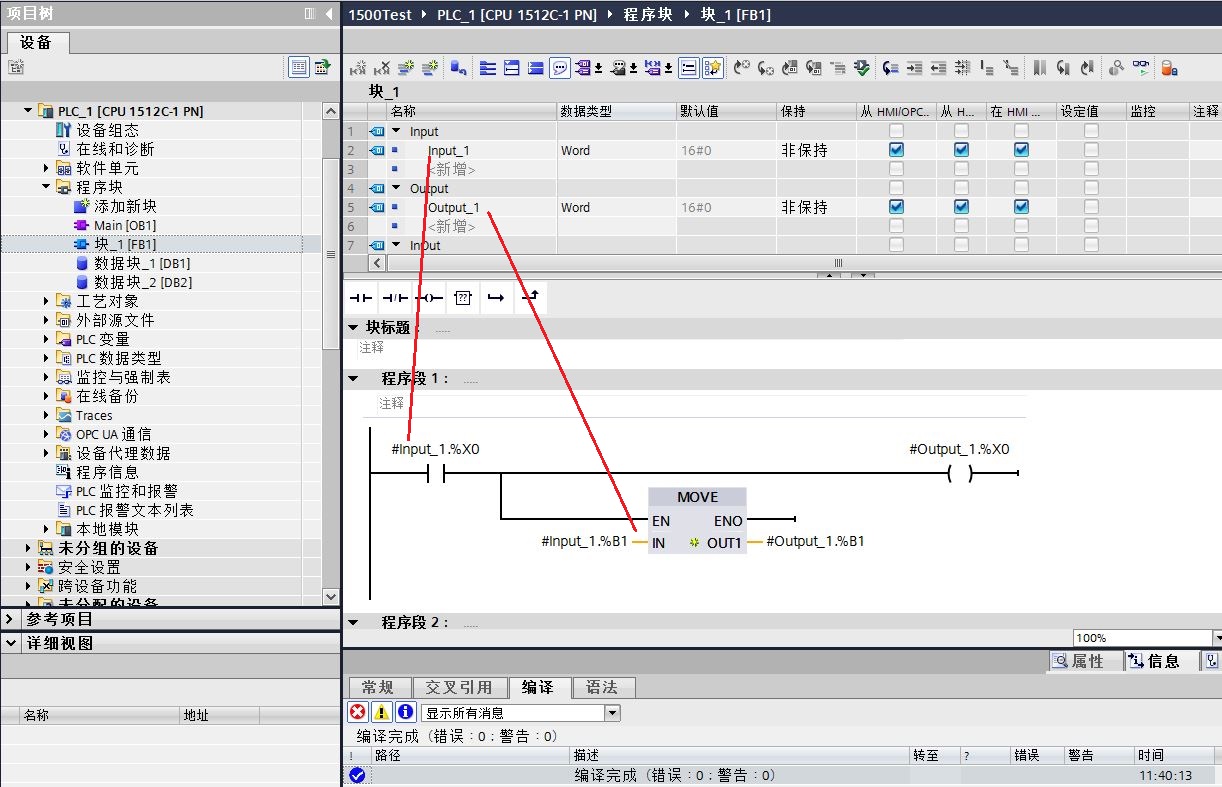1222x787 pixels.
Task: Toggle the show favorites star icon
Action: point(712,68)
